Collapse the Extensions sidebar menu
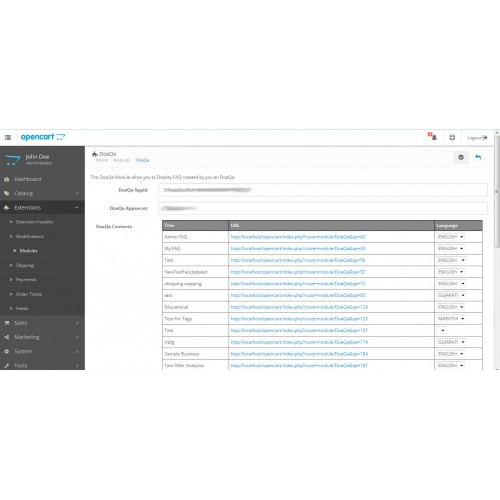The height and width of the screenshot is (500, 500). 42,208
